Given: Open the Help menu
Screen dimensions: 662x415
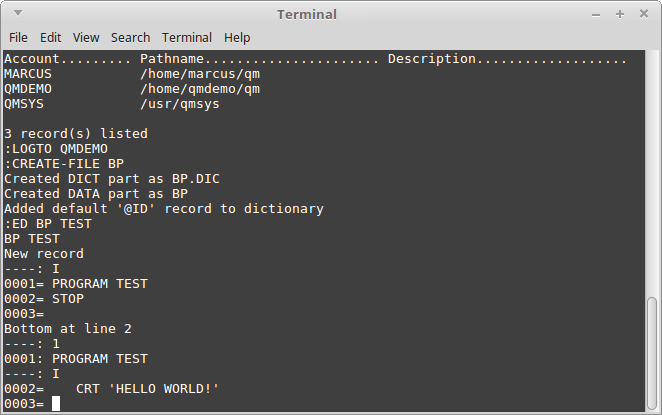Looking at the screenshot, I should click(237, 38).
